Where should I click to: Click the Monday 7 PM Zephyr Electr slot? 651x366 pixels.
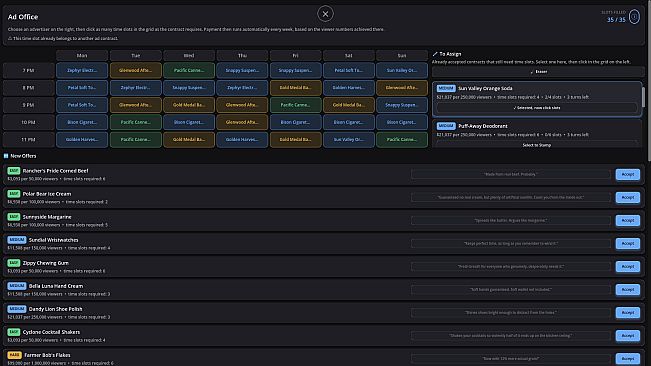click(82, 71)
